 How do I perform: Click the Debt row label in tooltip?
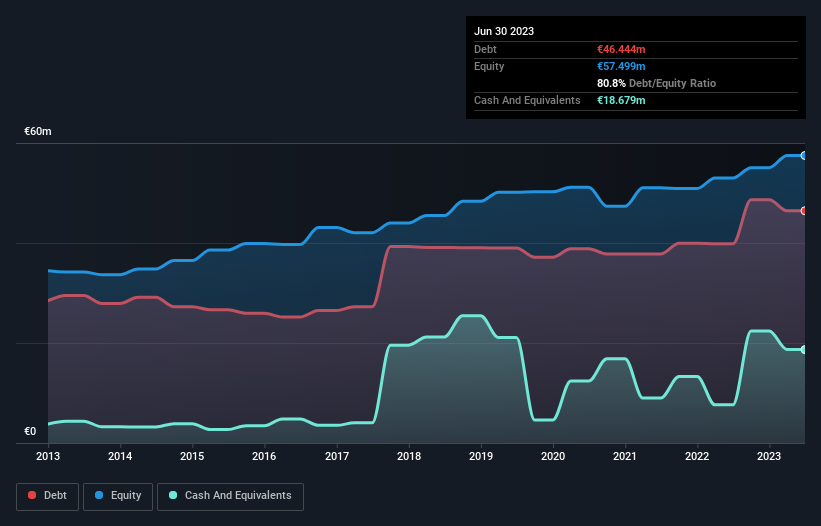(x=485, y=49)
